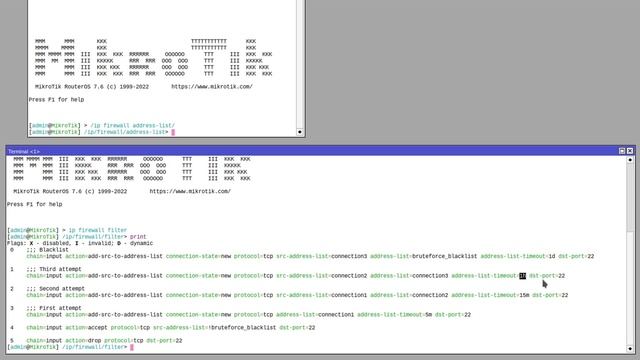Click the 'Flags: X - disabled' line
Viewport: 640px width, 360px height.
point(80,243)
